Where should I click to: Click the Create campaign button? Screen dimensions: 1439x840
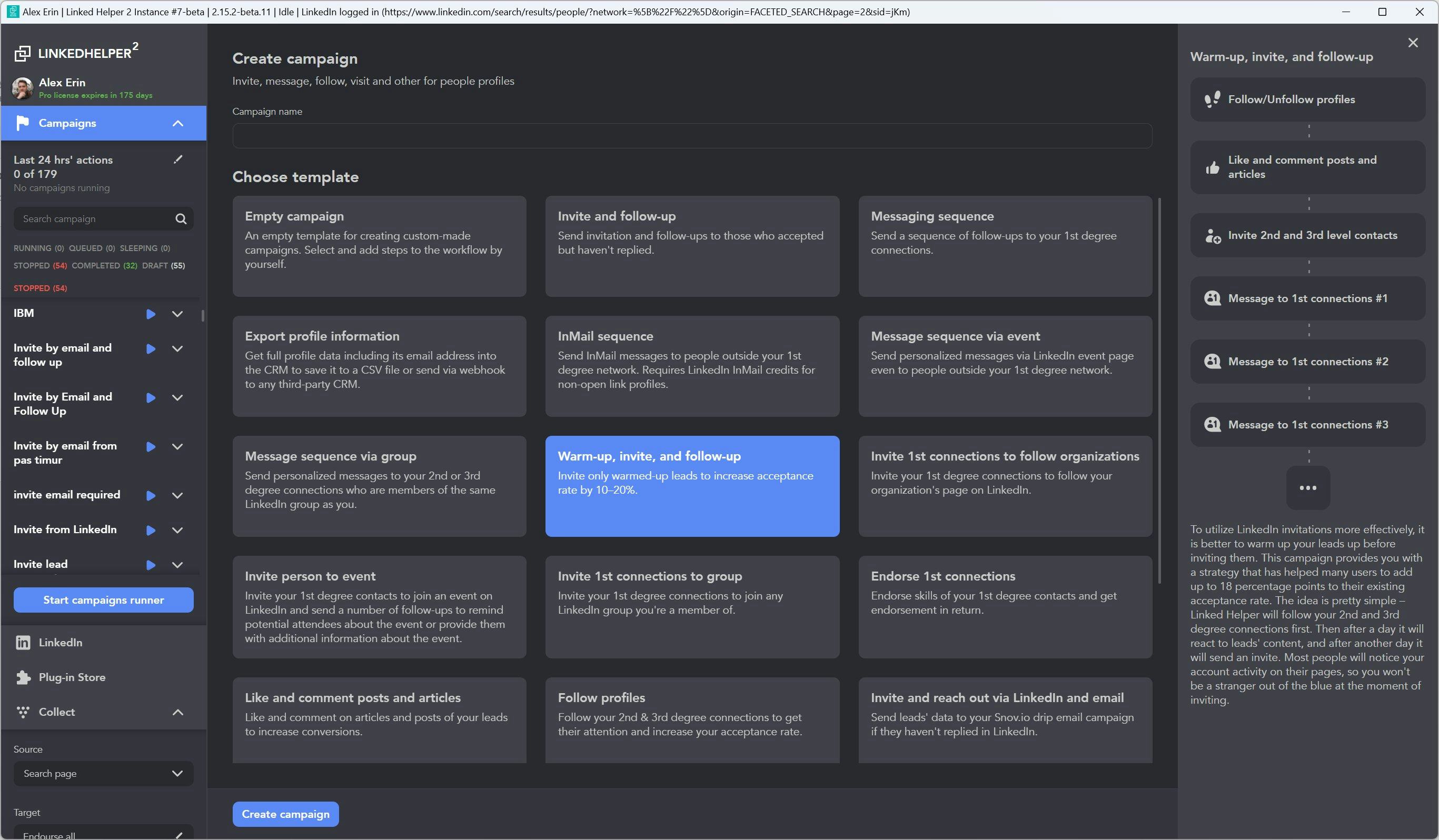coord(285,814)
